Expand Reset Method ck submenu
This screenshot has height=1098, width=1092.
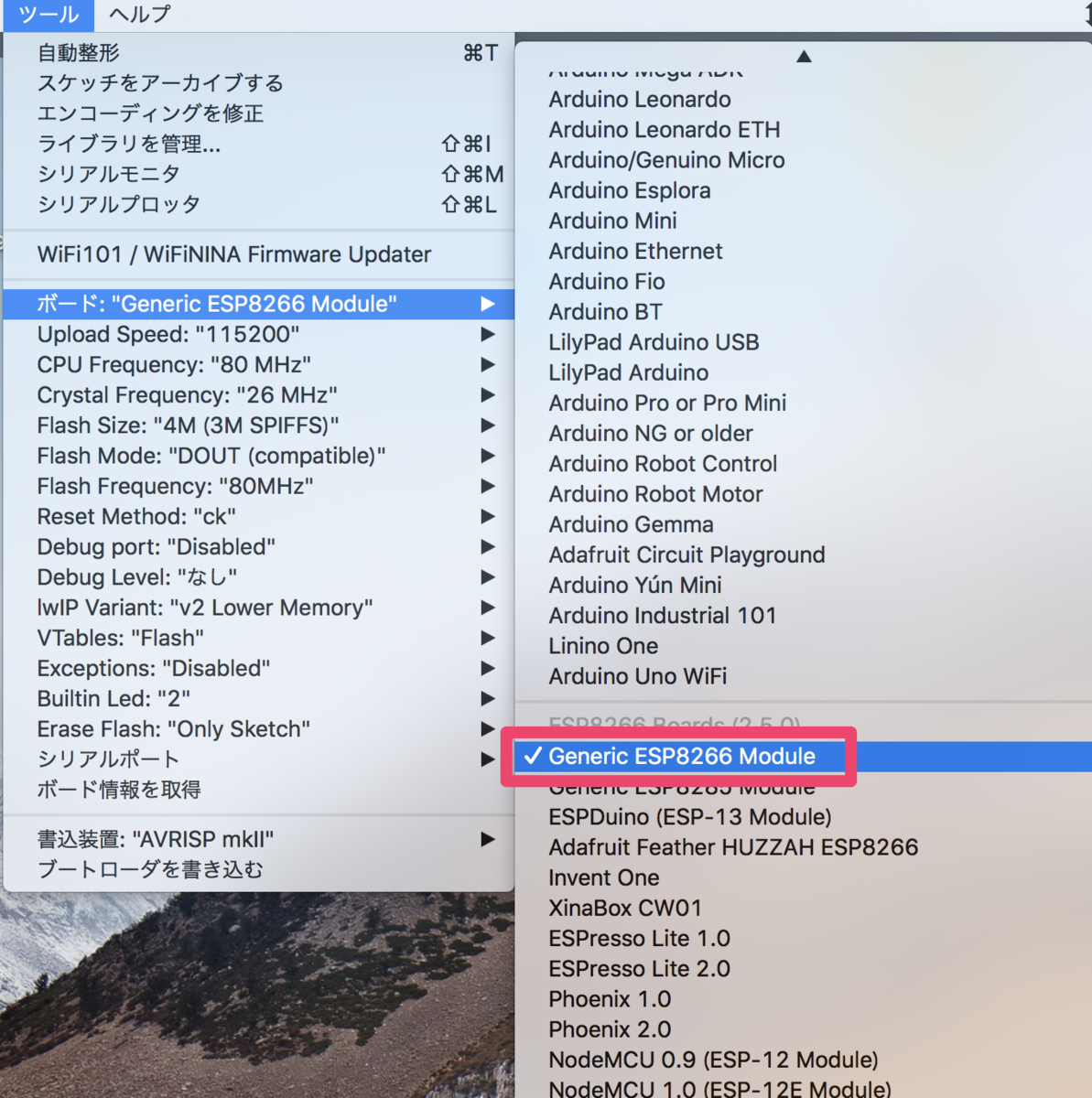tap(259, 516)
